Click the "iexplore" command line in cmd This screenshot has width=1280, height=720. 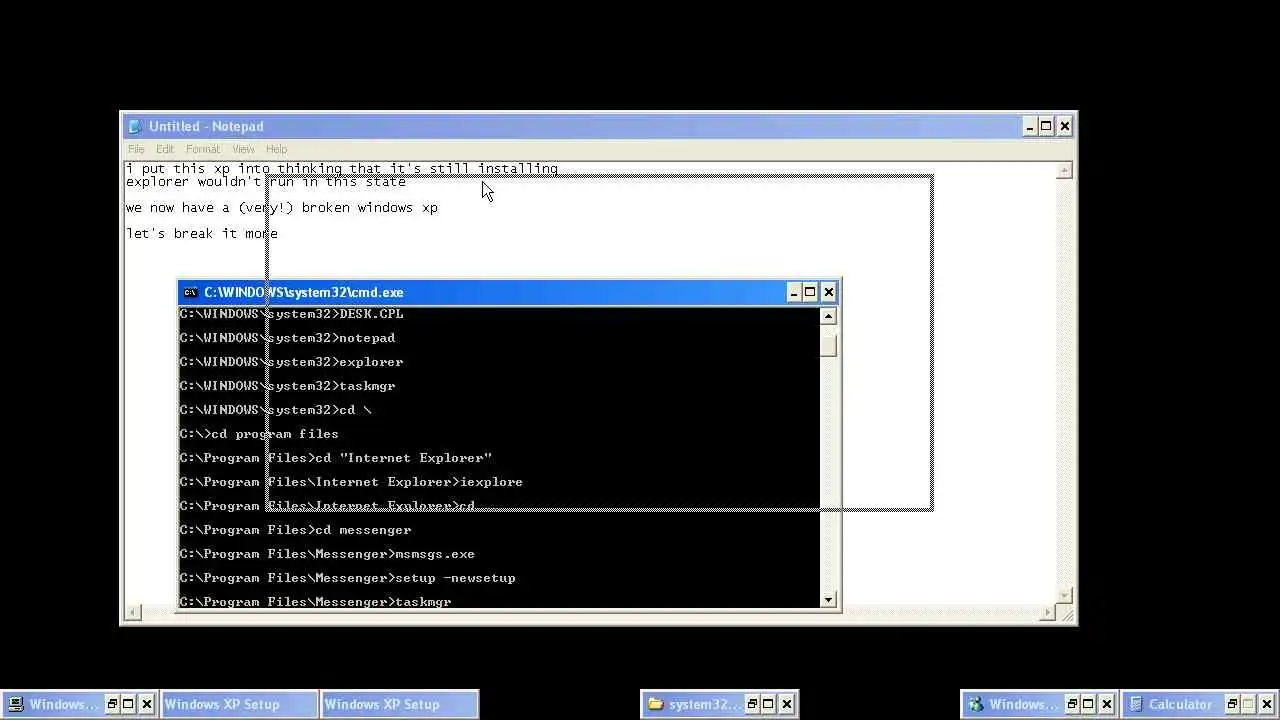click(x=352, y=482)
